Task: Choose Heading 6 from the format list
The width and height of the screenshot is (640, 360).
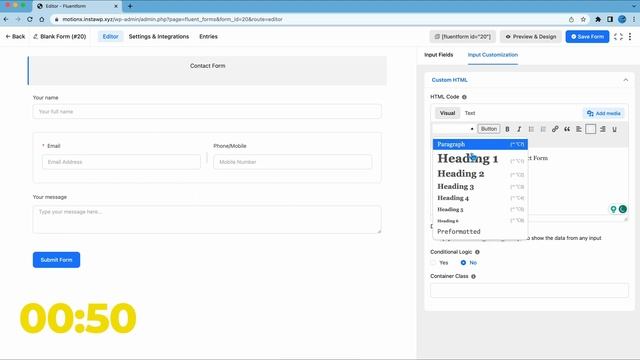Action: click(480, 221)
